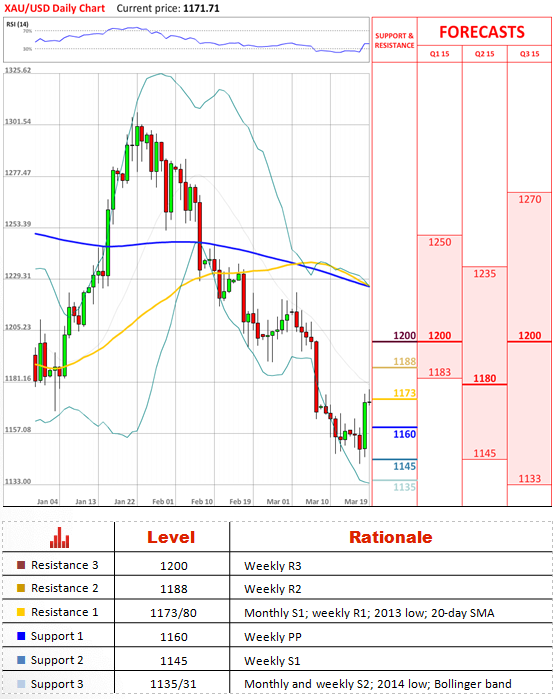Click the Rationale column header
This screenshot has height=699, width=555.
(391, 537)
